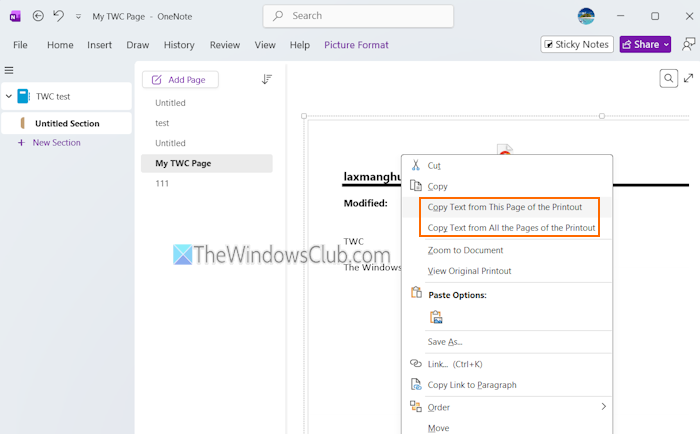Screen dimensions: 700x434
Task: Choose Cut in the context menu
Action: [x=507, y=166]
